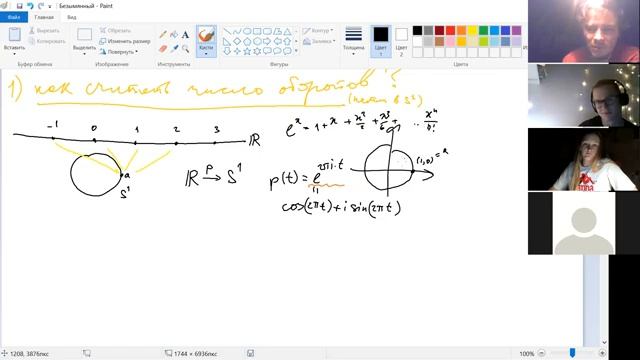
Task: Choose the red color swatch
Action: coord(450,31)
